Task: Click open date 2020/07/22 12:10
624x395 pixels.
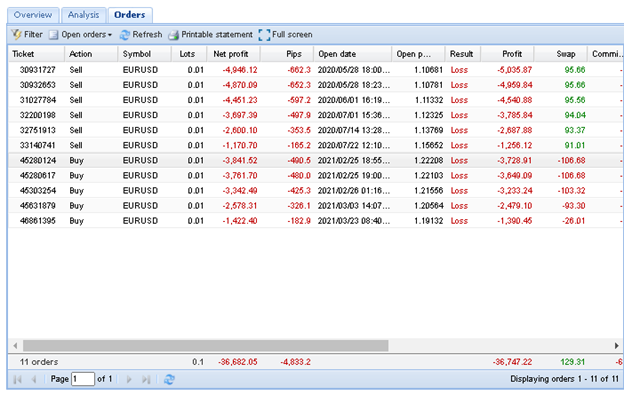Action: click(354, 146)
